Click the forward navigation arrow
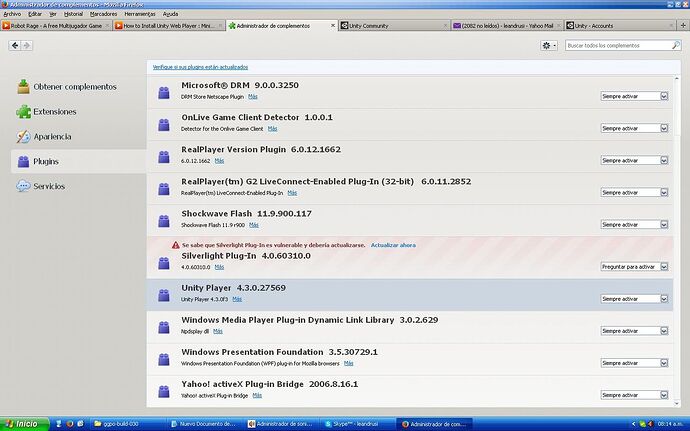 tap(26, 45)
